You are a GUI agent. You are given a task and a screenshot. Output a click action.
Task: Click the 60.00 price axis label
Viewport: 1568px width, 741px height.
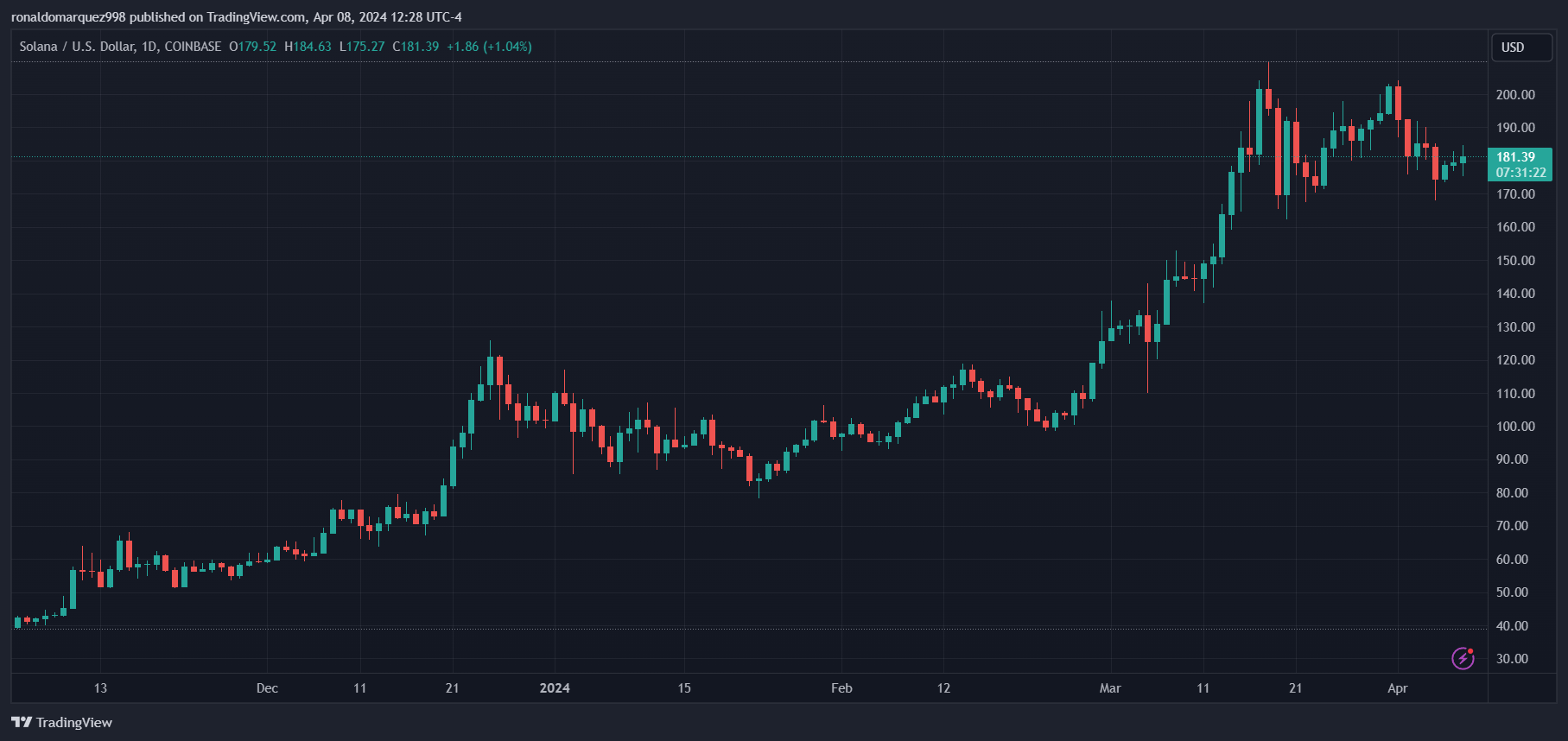tap(1512, 560)
